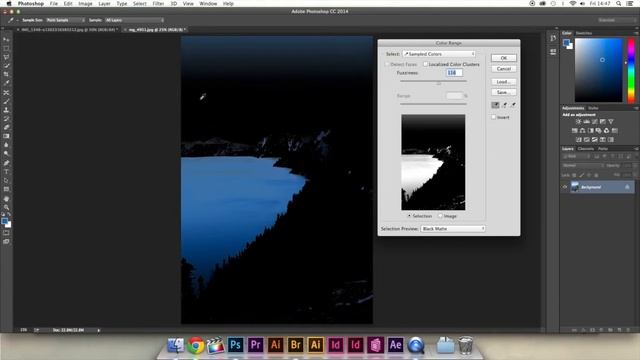Select the Rectangle shape tool
The height and width of the screenshot is (360, 640).
tap(6, 189)
